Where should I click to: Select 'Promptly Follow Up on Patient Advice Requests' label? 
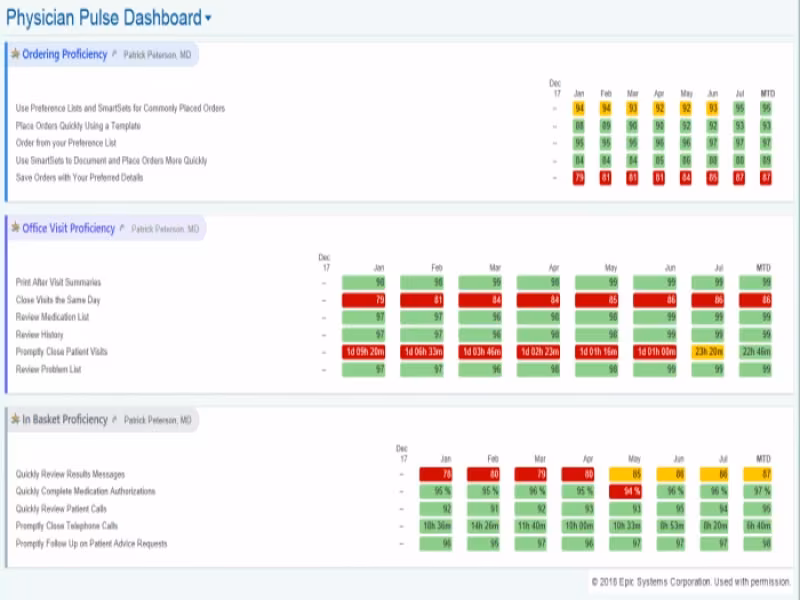tap(91, 543)
